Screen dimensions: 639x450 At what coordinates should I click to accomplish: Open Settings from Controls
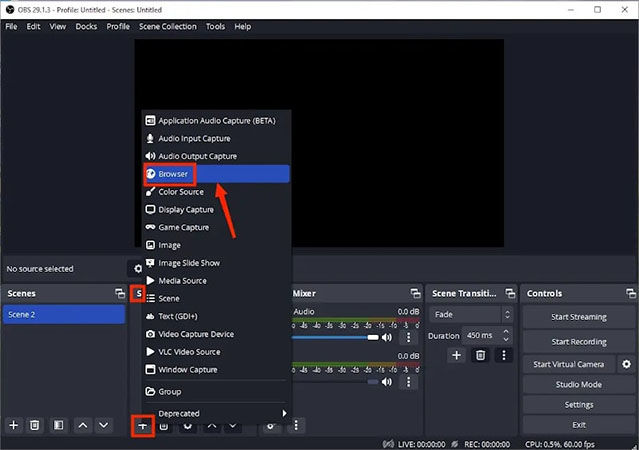[x=579, y=405]
